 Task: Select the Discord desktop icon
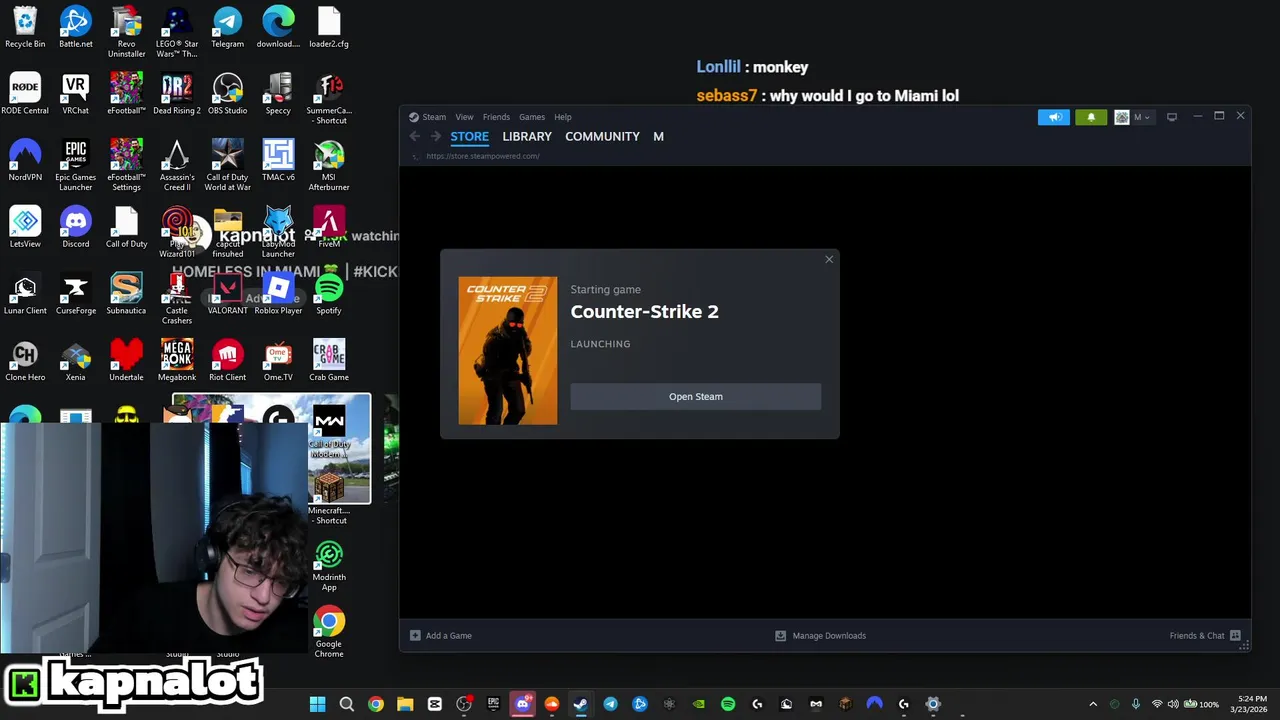(75, 227)
